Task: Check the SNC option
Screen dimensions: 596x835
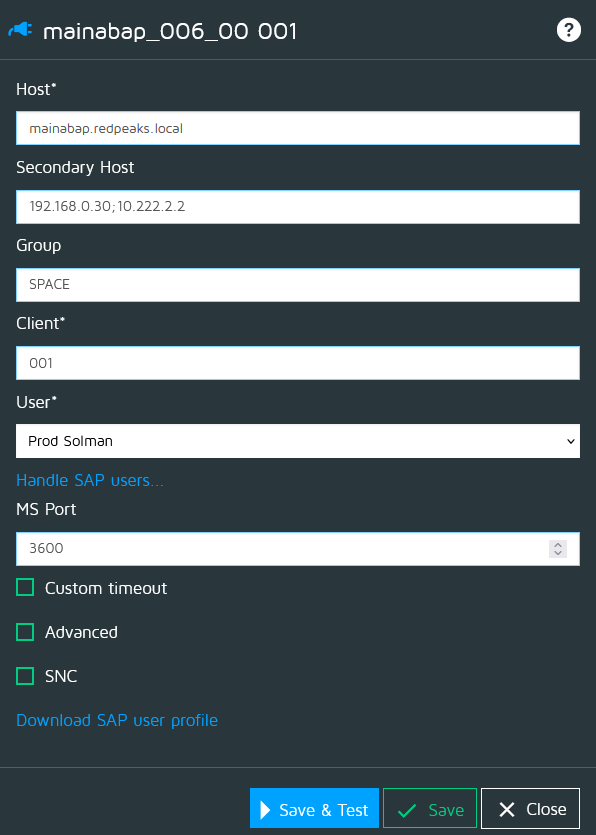Action: pyautogui.click(x=25, y=676)
